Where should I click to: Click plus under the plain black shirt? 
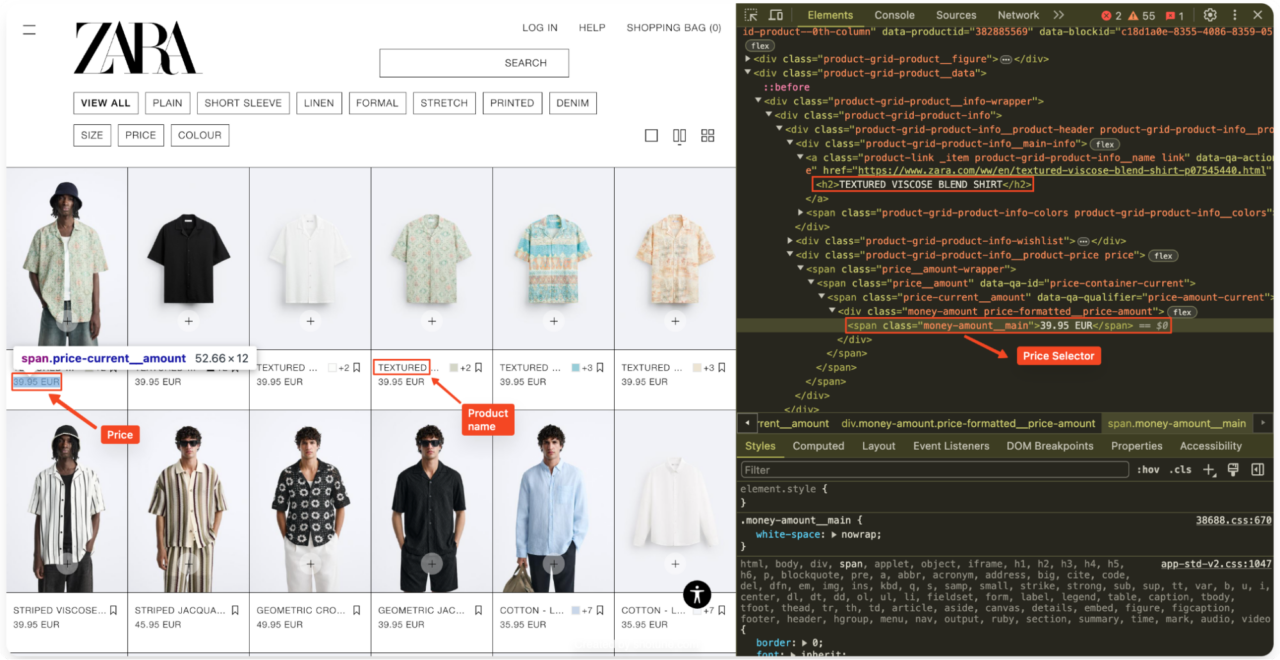(x=189, y=321)
